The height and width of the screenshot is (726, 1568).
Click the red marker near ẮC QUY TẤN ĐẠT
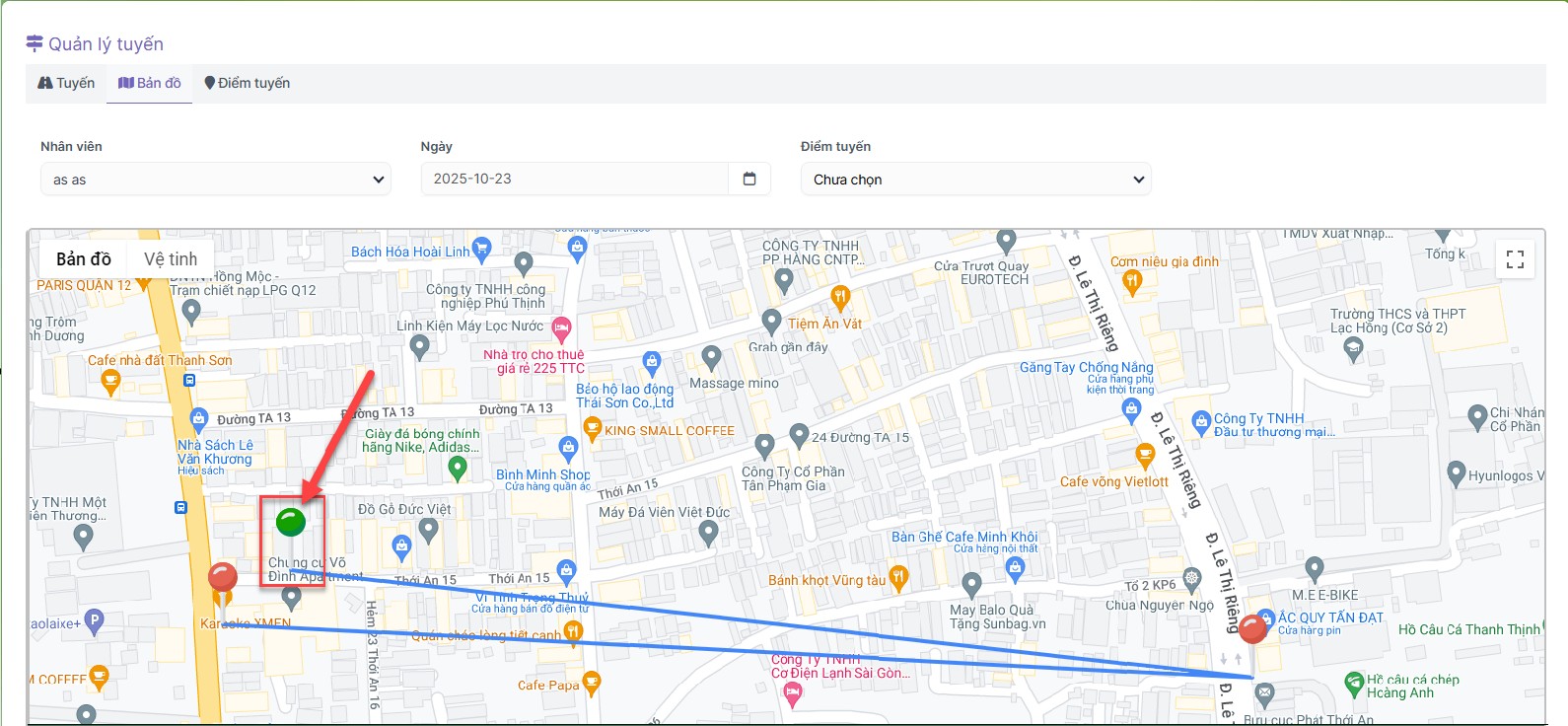(x=1252, y=628)
